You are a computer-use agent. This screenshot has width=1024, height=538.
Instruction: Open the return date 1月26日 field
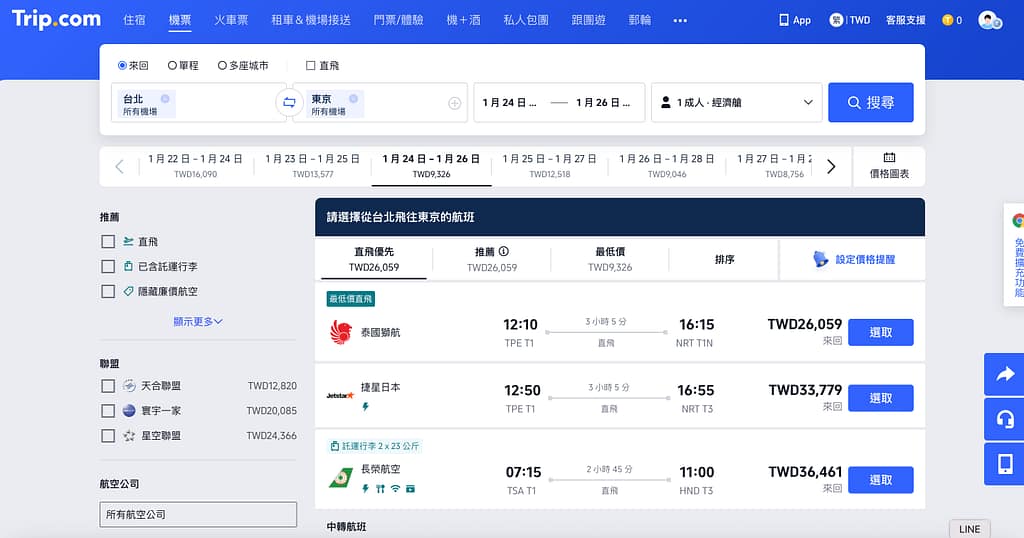pyautogui.click(x=603, y=103)
